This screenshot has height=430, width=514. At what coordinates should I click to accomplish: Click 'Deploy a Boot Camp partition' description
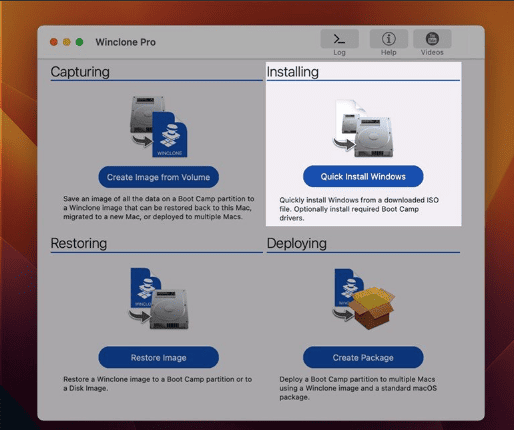(358, 388)
